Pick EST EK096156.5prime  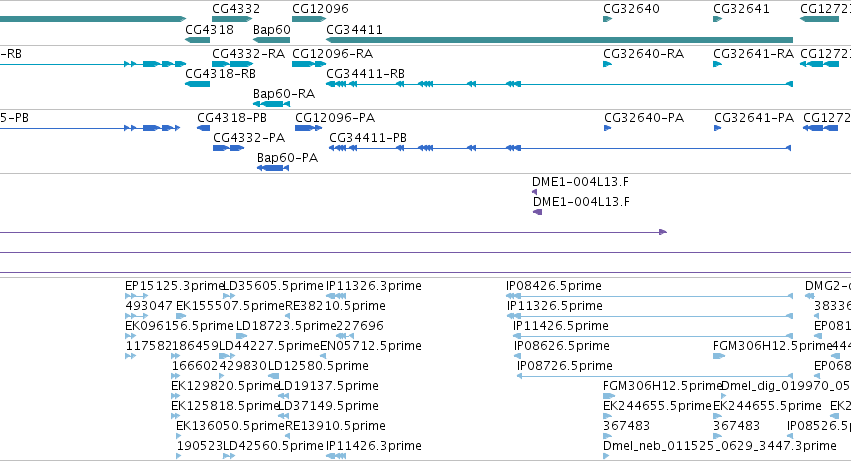tap(179, 326)
